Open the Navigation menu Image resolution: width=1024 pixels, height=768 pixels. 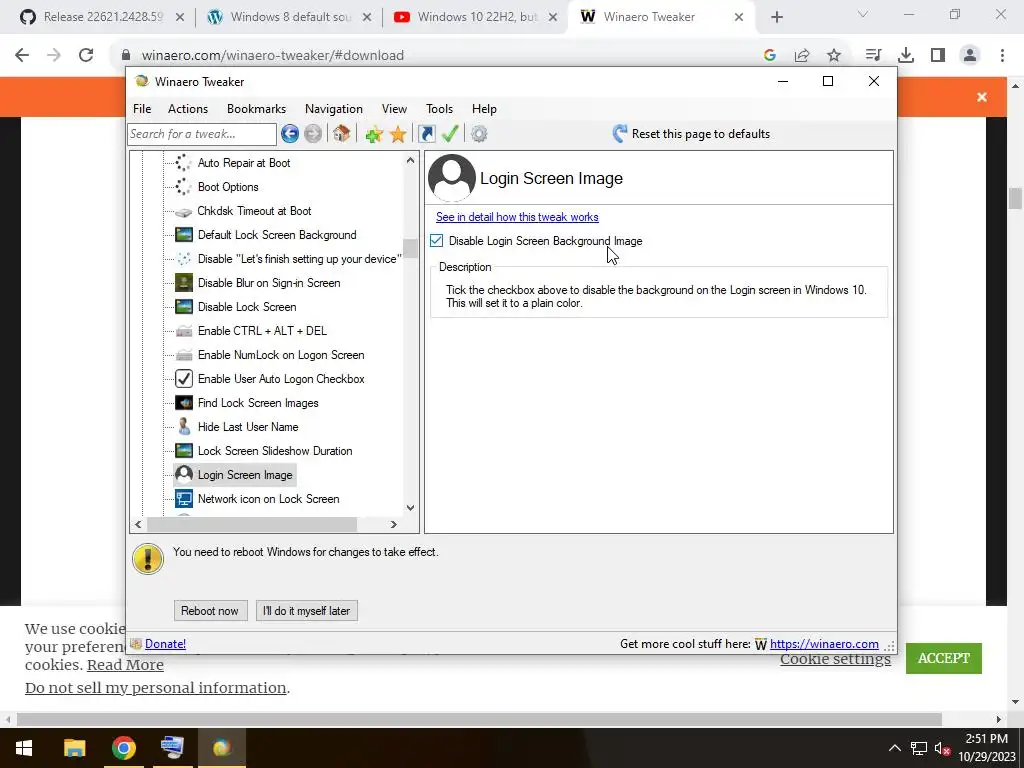pos(334,109)
